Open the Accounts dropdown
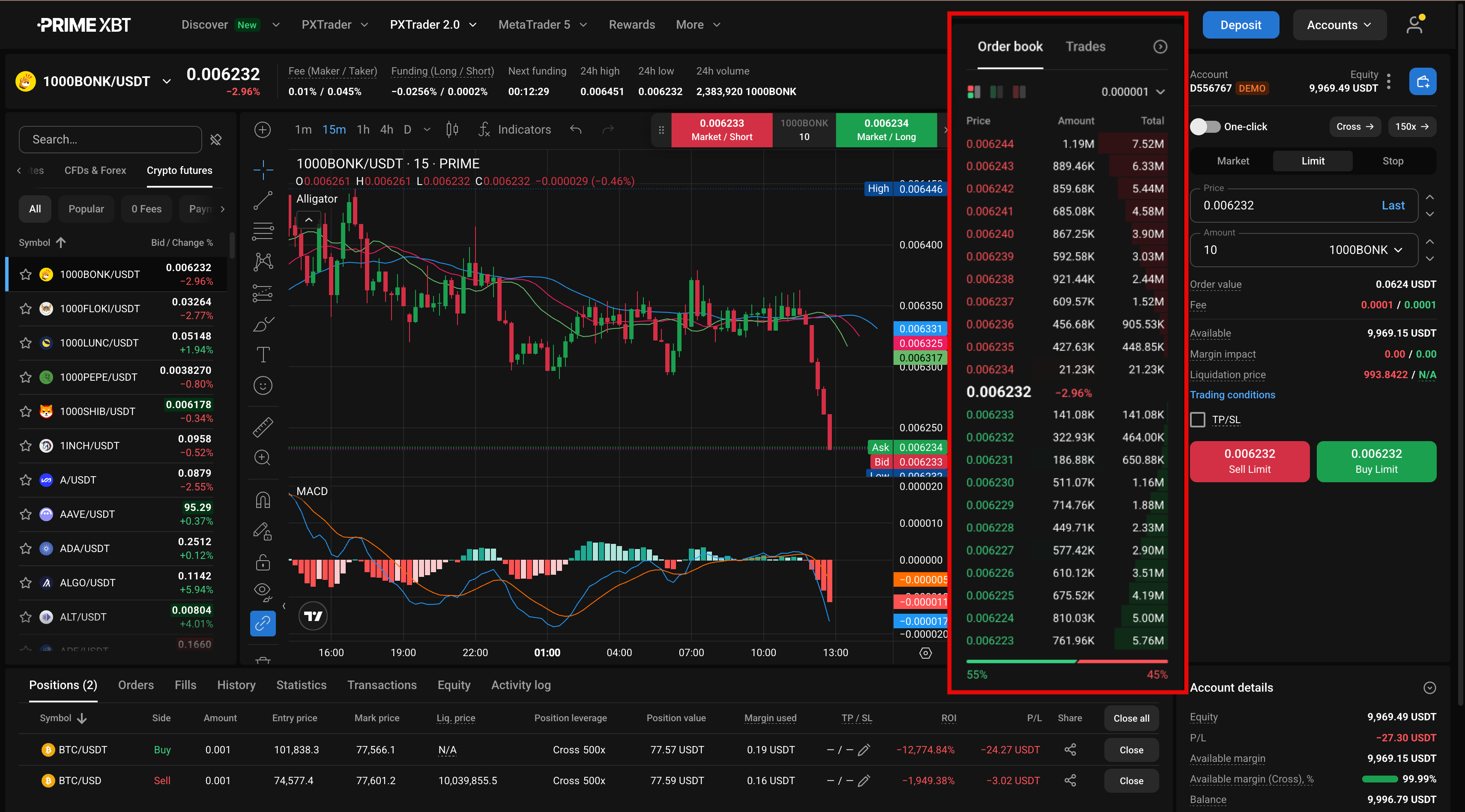 tap(1339, 25)
